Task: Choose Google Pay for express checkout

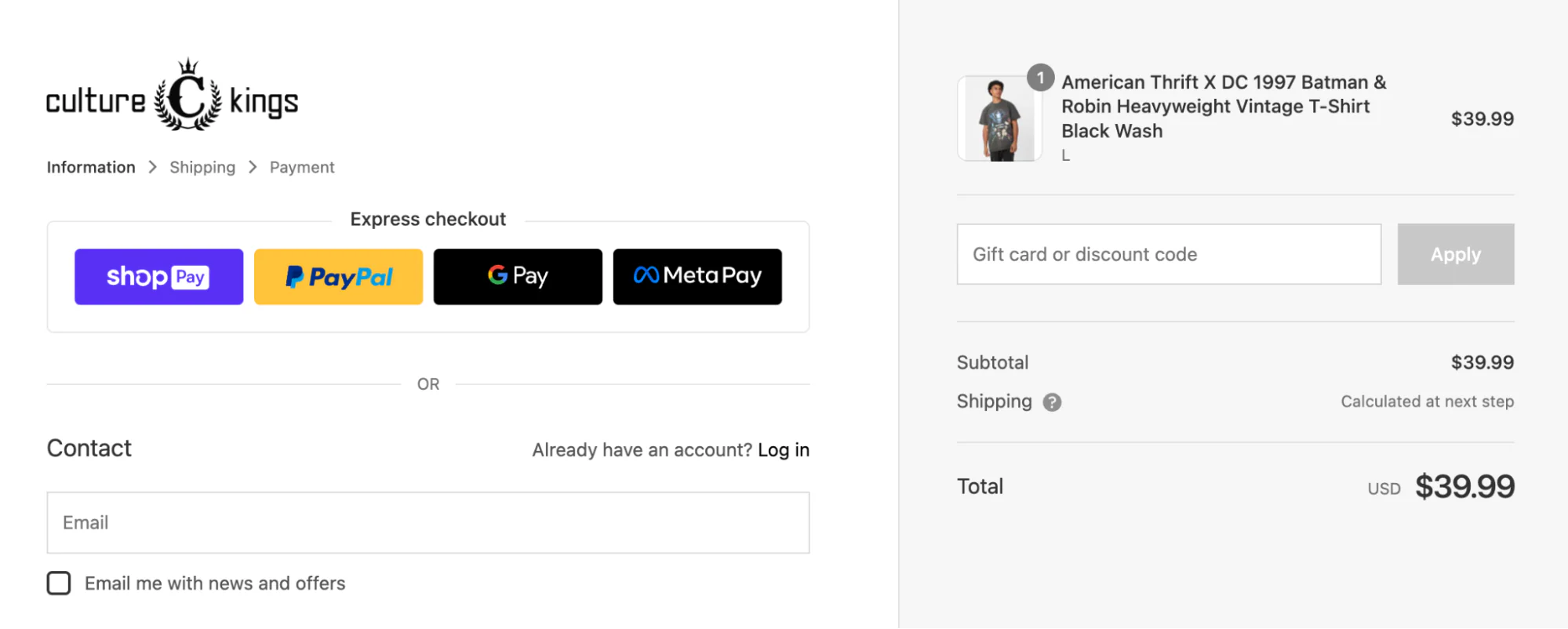Action: [x=517, y=276]
